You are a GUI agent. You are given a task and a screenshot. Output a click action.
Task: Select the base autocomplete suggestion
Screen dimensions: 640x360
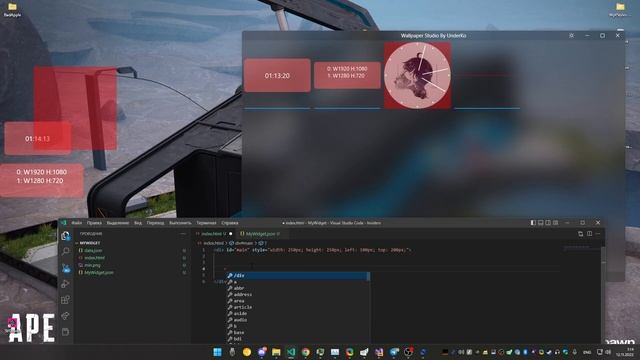tap(298, 333)
